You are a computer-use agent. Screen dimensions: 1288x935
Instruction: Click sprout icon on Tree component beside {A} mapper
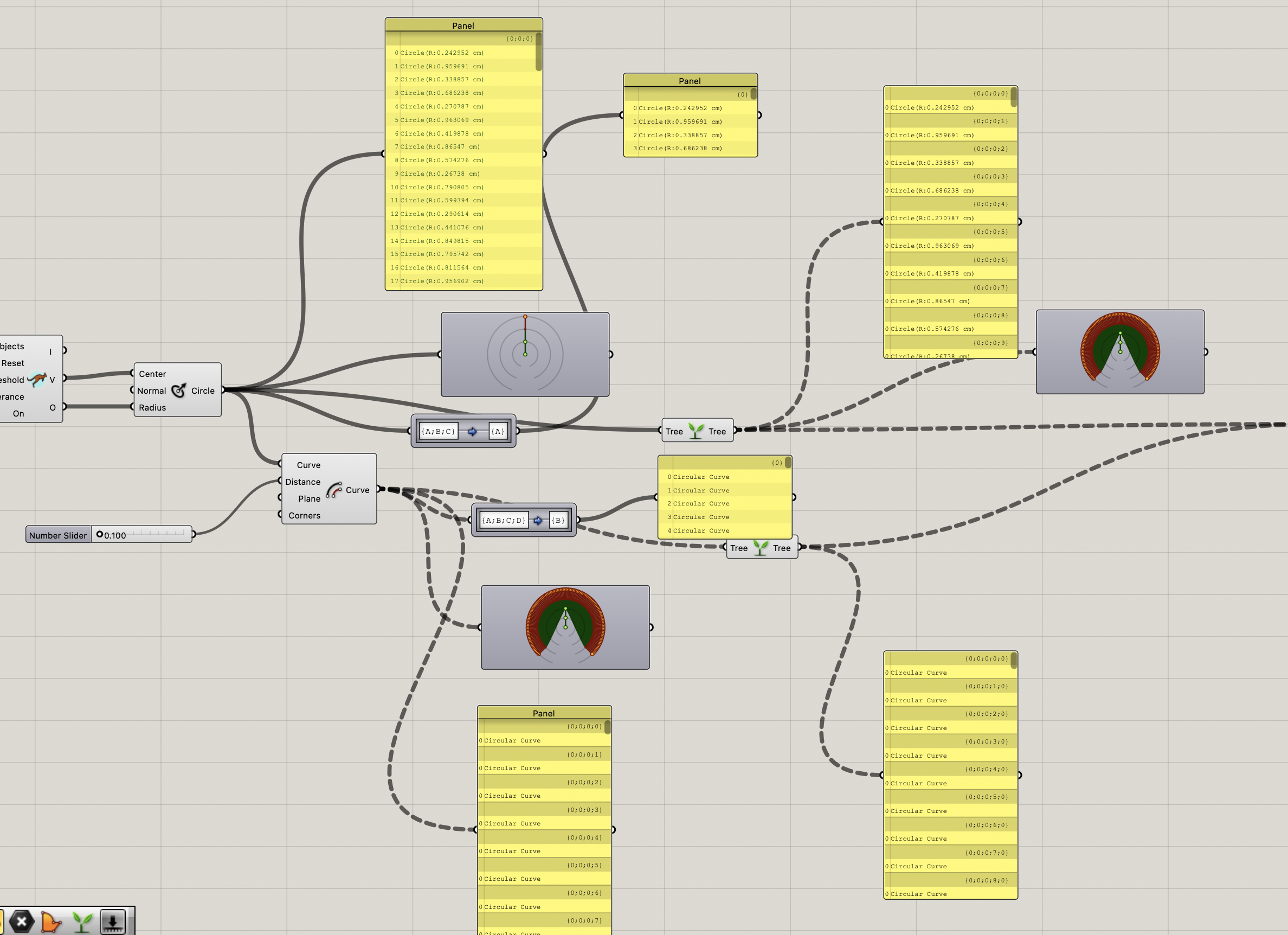click(x=695, y=431)
